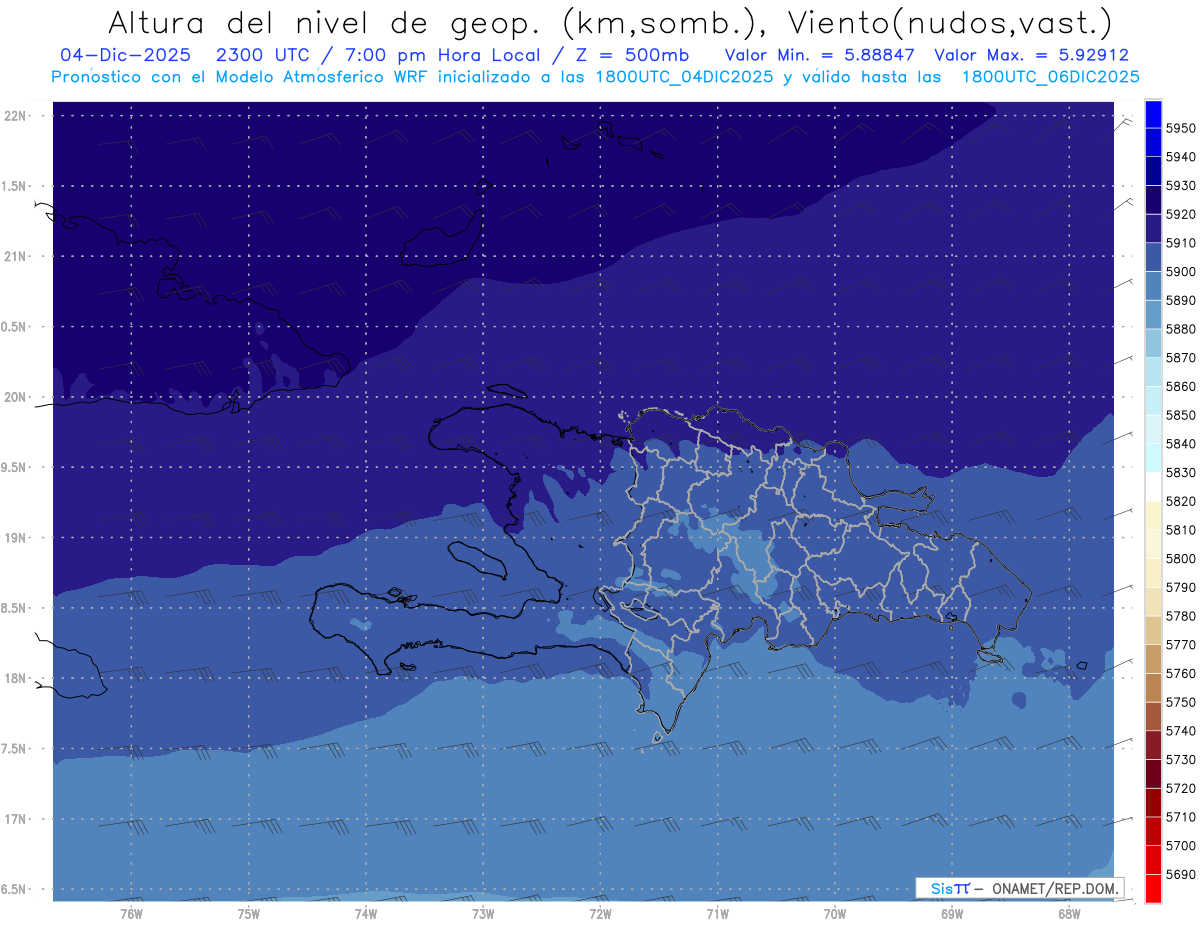Click the 5900 colorbar label

[1181, 271]
